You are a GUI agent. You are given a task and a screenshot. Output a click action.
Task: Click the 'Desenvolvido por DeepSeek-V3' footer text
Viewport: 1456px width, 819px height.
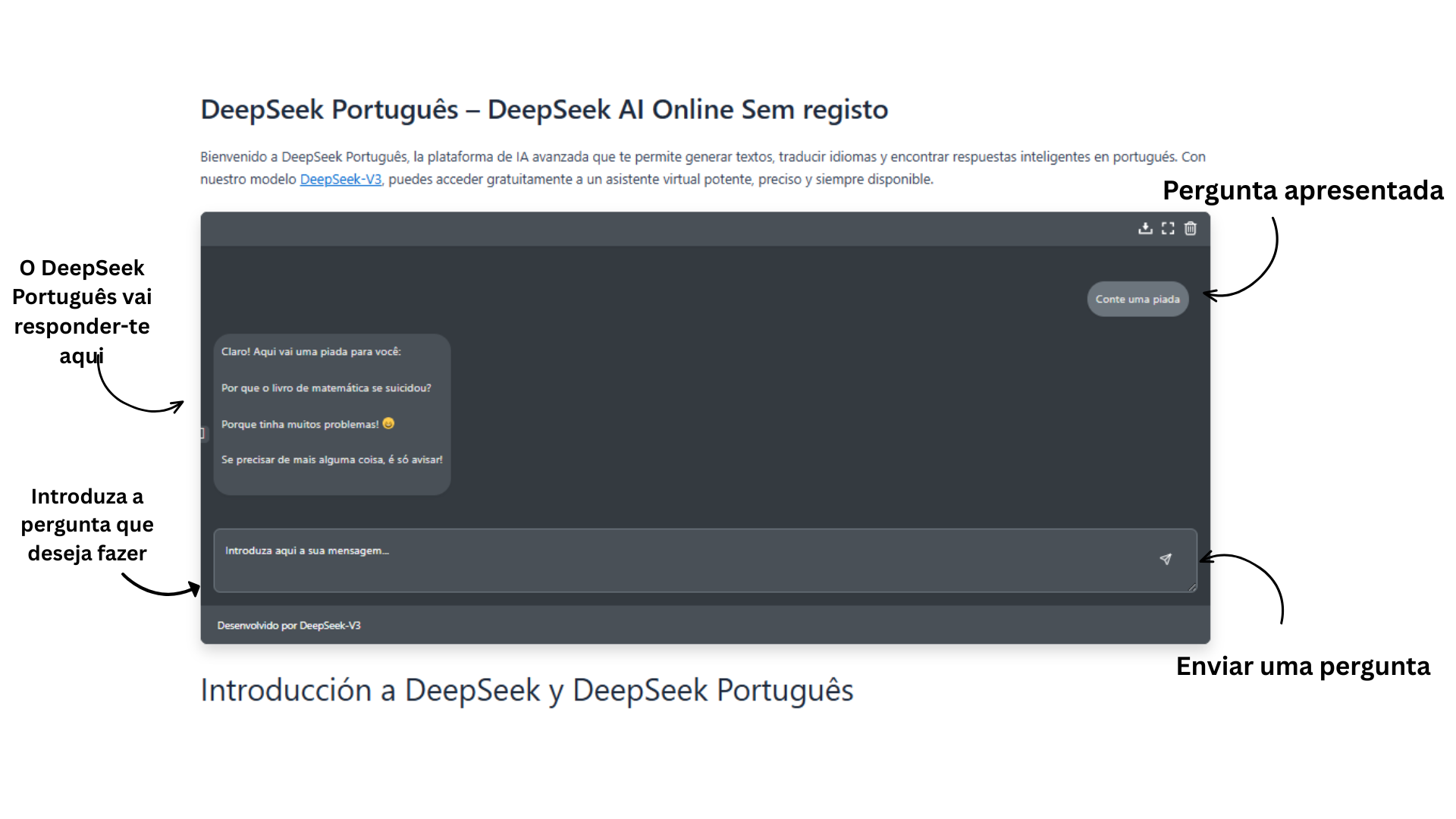coord(288,625)
